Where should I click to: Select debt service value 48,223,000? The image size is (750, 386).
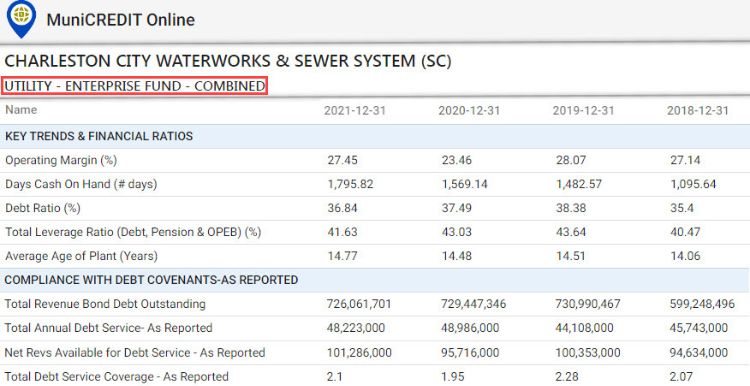point(356,328)
